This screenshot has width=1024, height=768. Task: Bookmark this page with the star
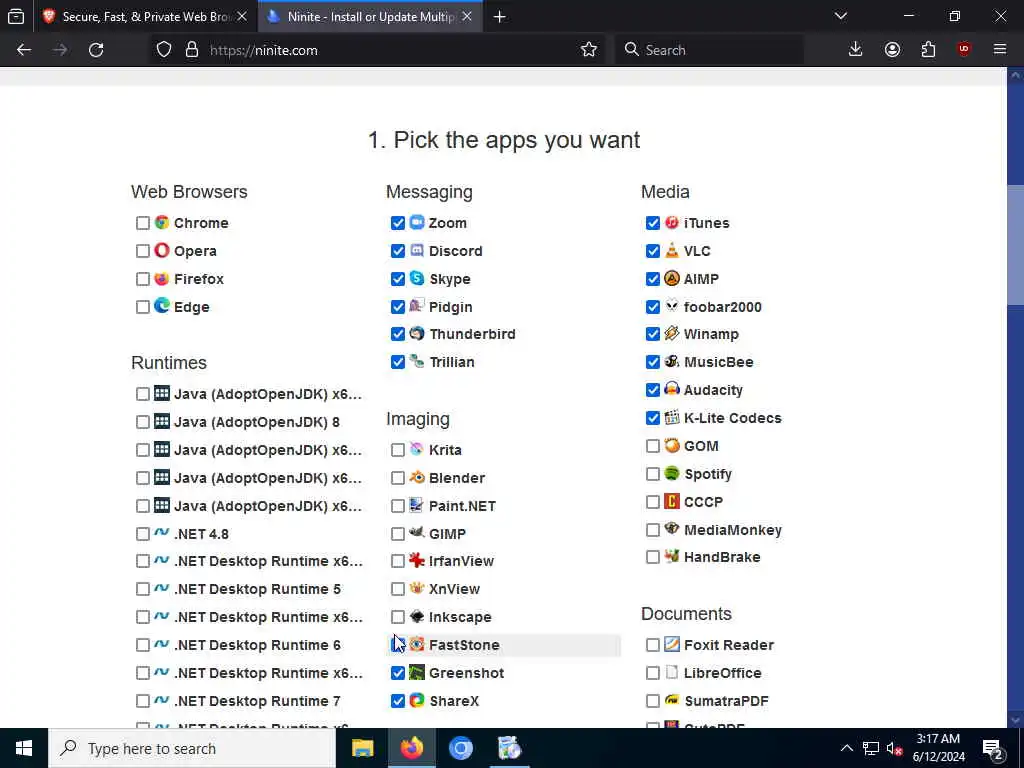[x=588, y=50]
